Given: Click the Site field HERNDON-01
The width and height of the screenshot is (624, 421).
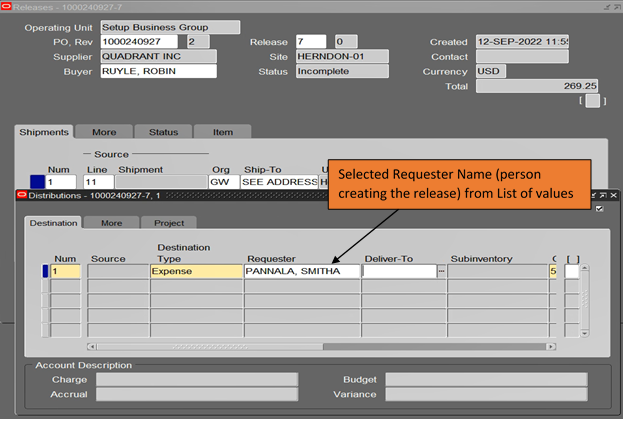Looking at the screenshot, I should [x=342, y=57].
